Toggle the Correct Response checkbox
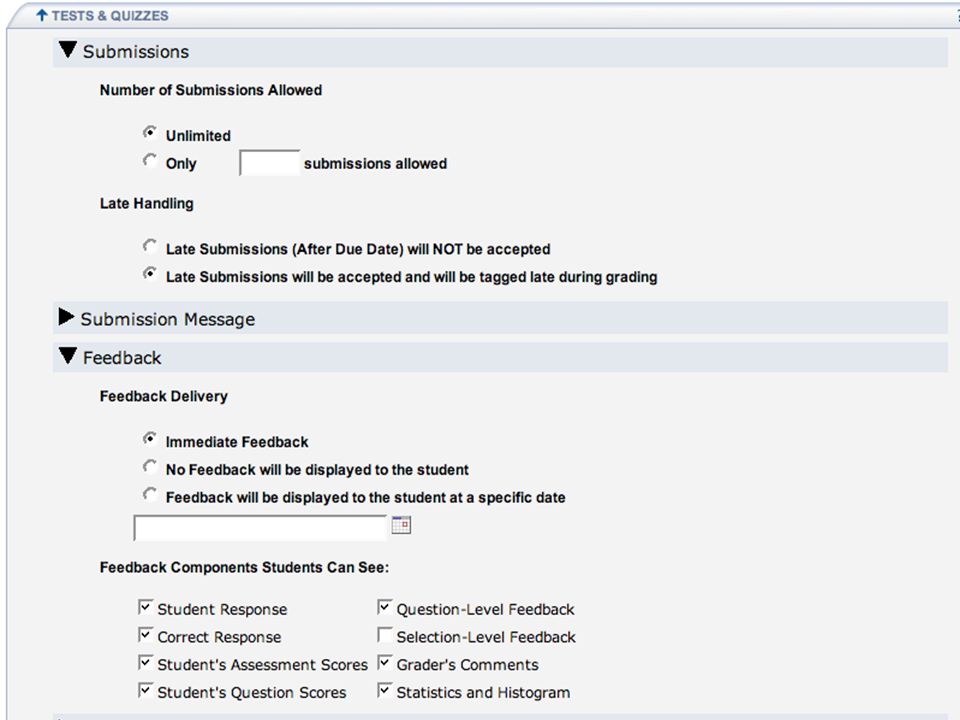This screenshot has height=720, width=960. tap(145, 635)
